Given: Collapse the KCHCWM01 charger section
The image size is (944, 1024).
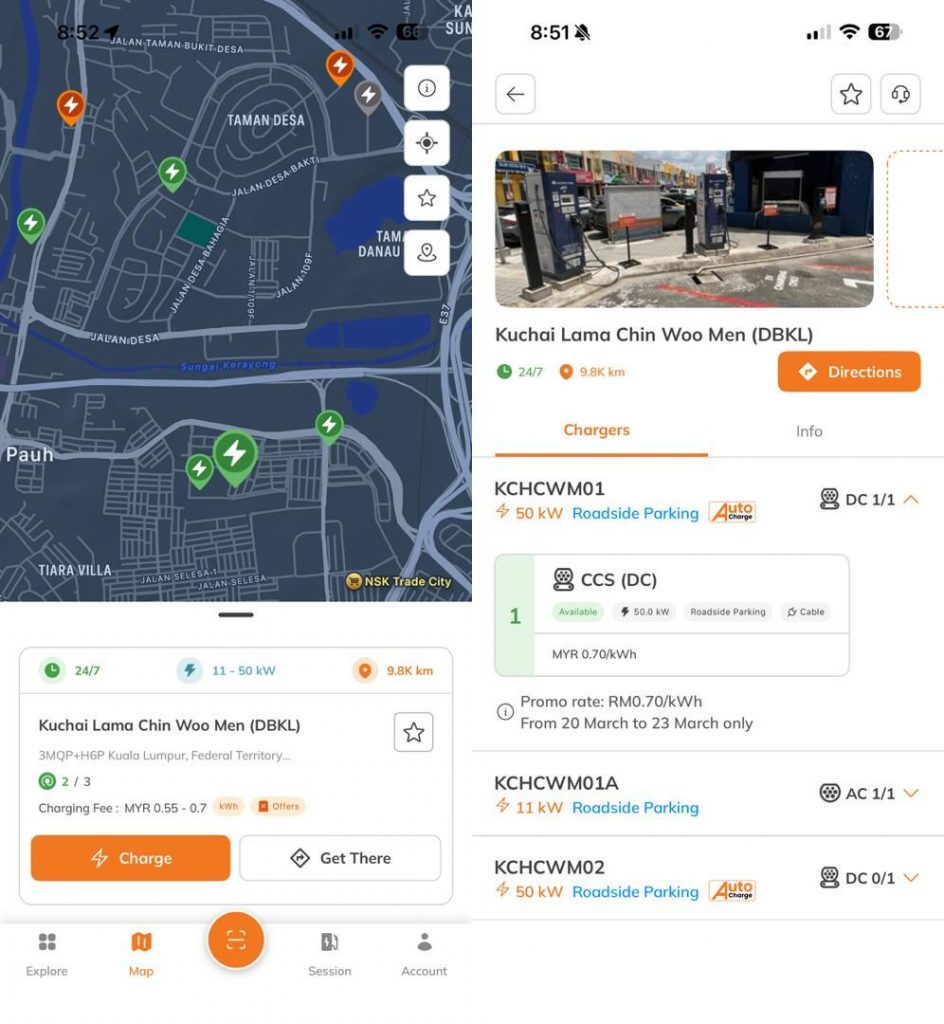Looking at the screenshot, I should click(x=910, y=499).
